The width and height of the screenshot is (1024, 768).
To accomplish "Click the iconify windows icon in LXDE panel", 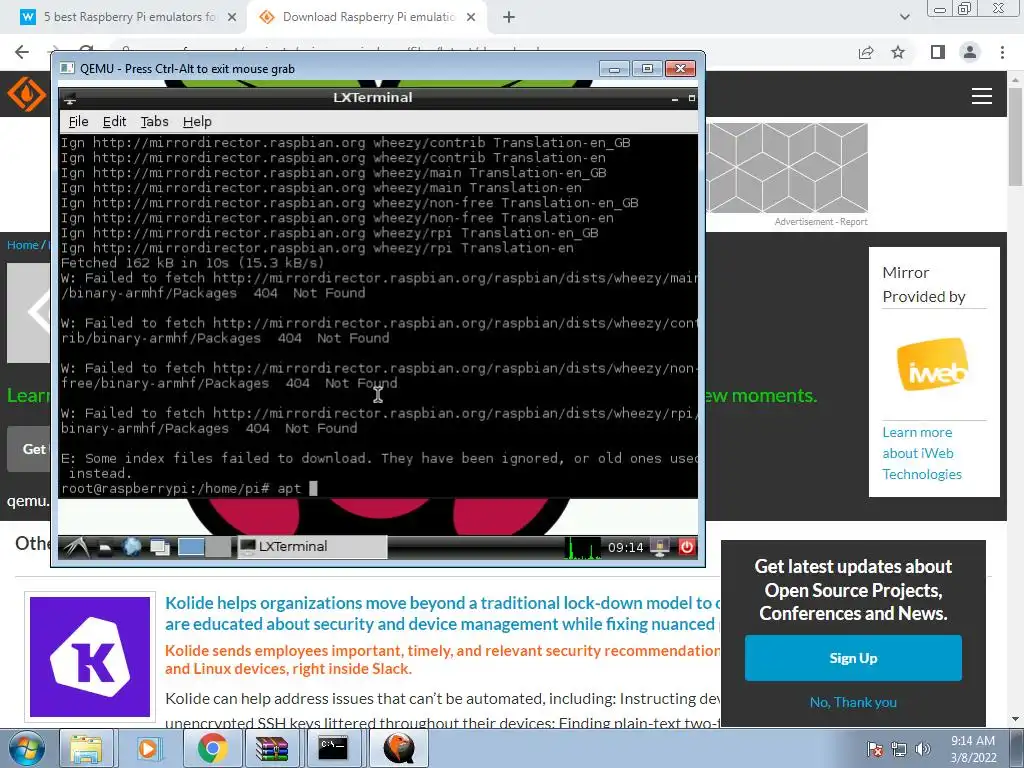I will tap(160, 547).
